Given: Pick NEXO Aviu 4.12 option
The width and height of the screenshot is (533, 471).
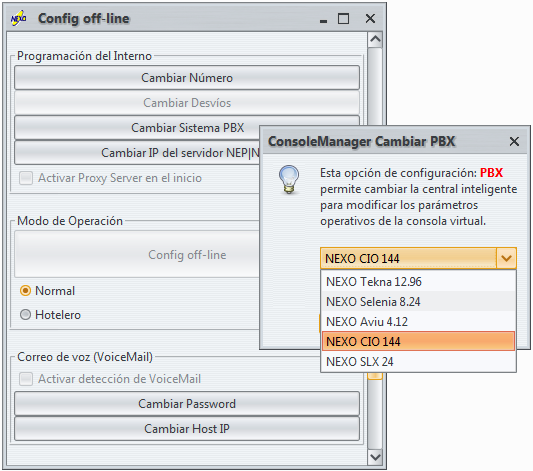Looking at the screenshot, I should [418, 321].
